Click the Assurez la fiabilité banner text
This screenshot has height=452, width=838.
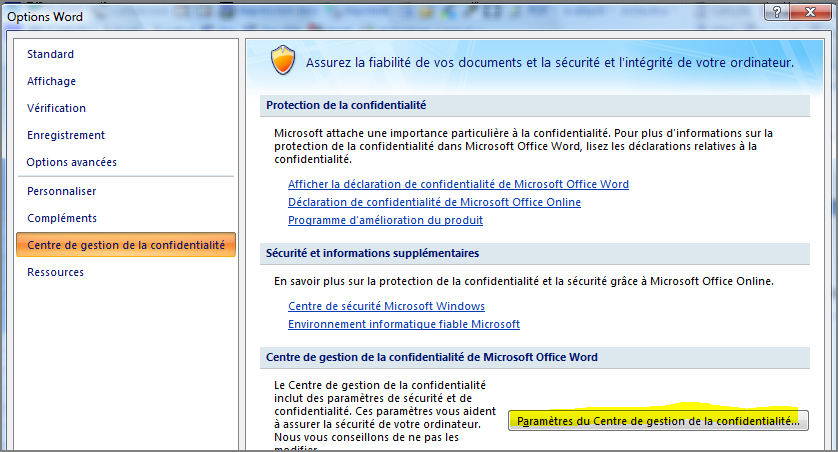click(x=550, y=63)
